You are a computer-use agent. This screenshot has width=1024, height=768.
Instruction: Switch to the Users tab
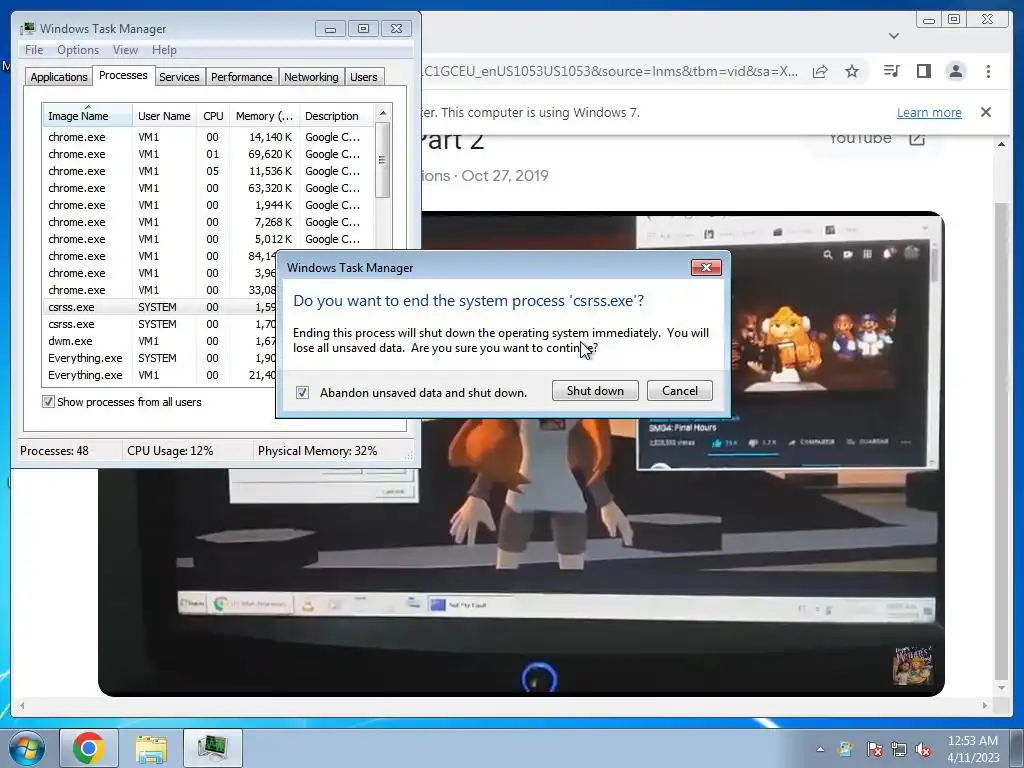(x=364, y=77)
